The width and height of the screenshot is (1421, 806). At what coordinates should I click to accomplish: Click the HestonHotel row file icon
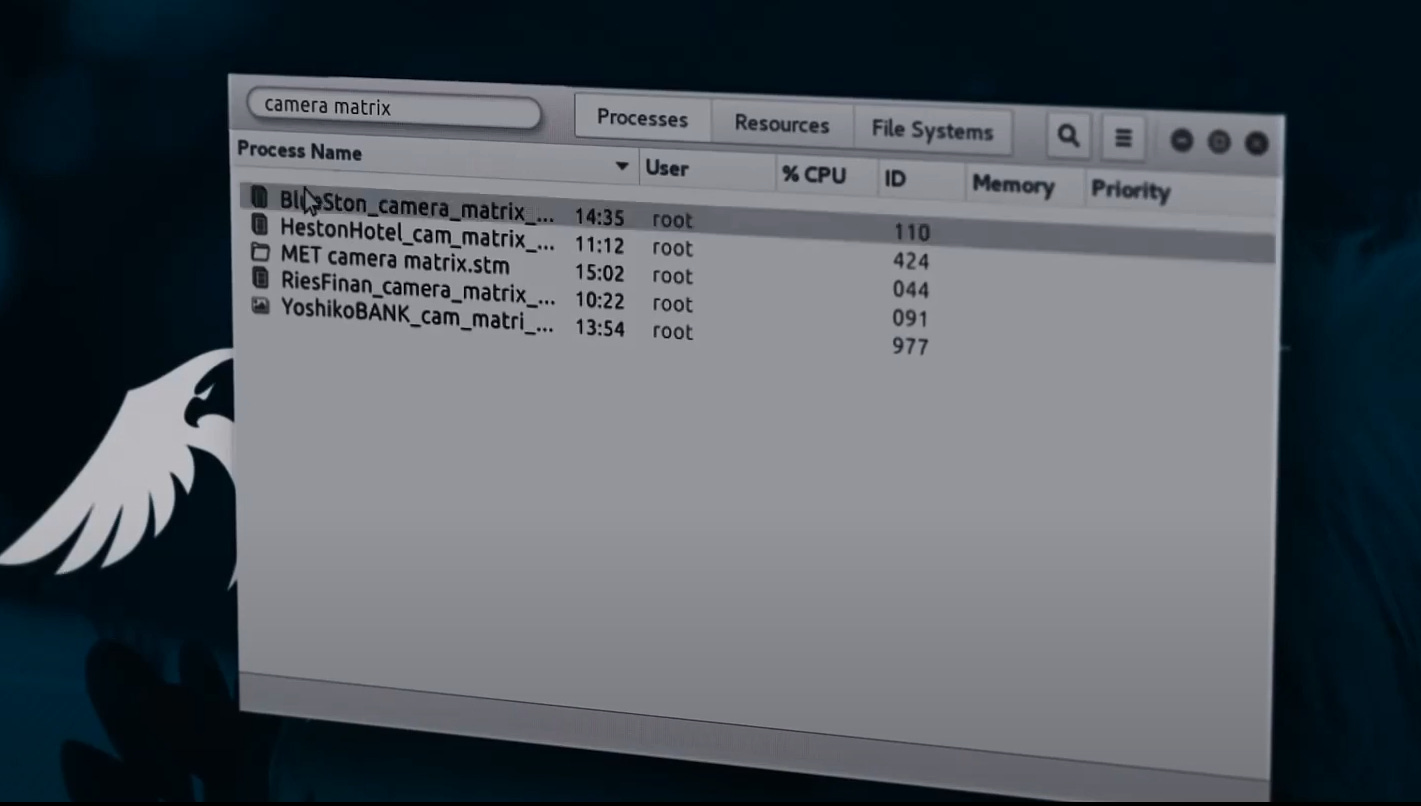(x=260, y=224)
